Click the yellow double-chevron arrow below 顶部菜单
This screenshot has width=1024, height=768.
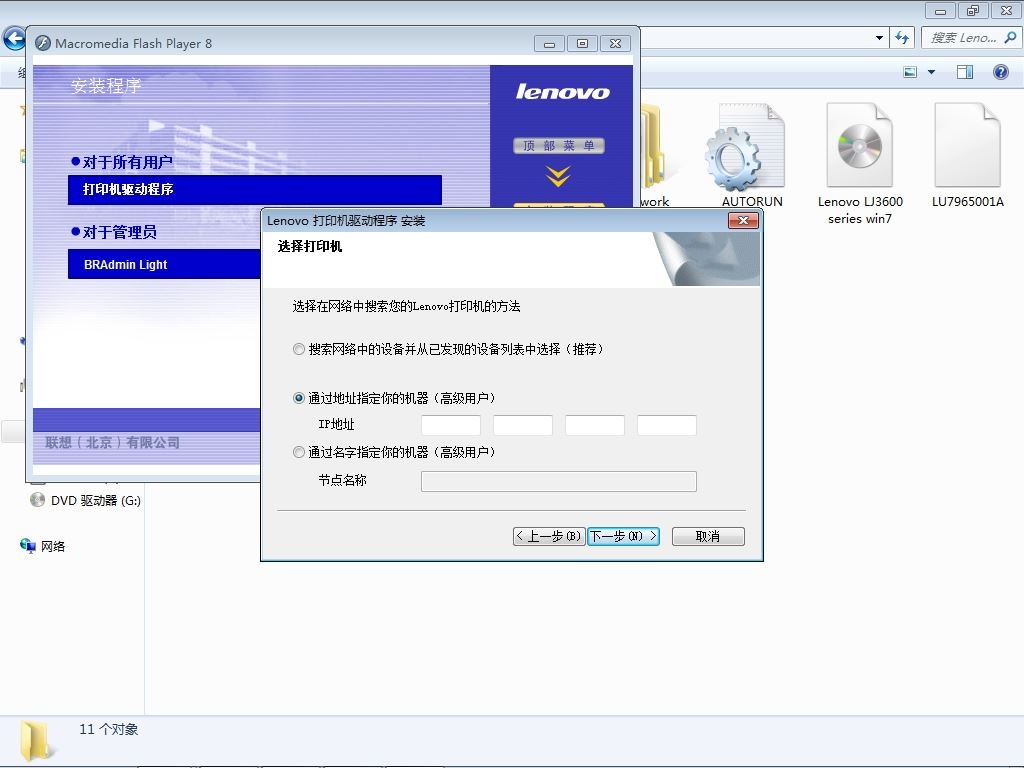(558, 176)
